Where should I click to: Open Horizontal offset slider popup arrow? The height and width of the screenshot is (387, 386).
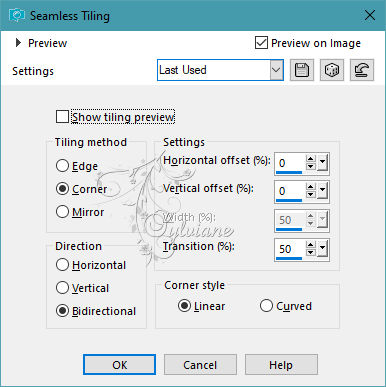322,163
